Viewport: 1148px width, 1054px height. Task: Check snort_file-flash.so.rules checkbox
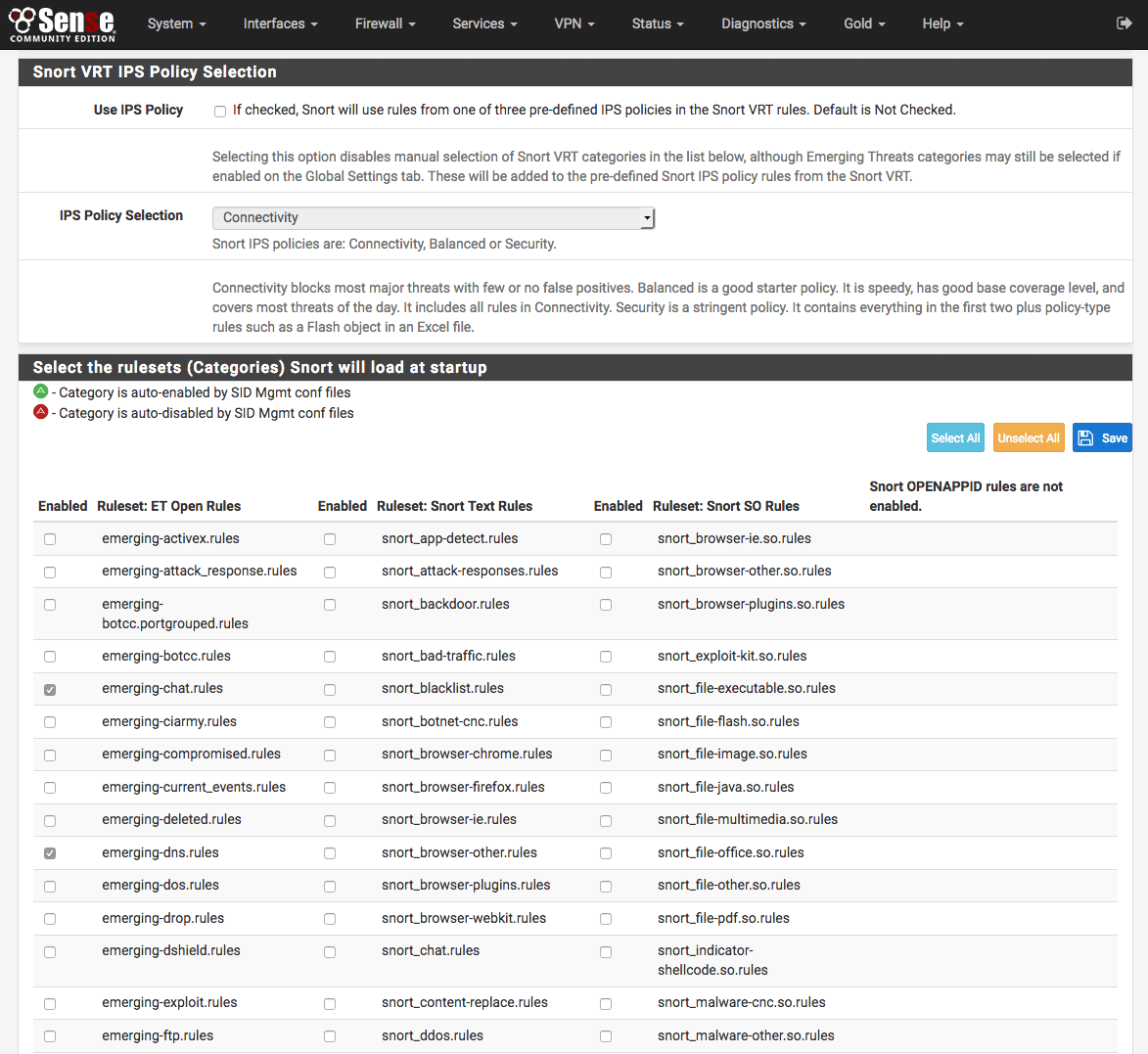pyautogui.click(x=606, y=722)
